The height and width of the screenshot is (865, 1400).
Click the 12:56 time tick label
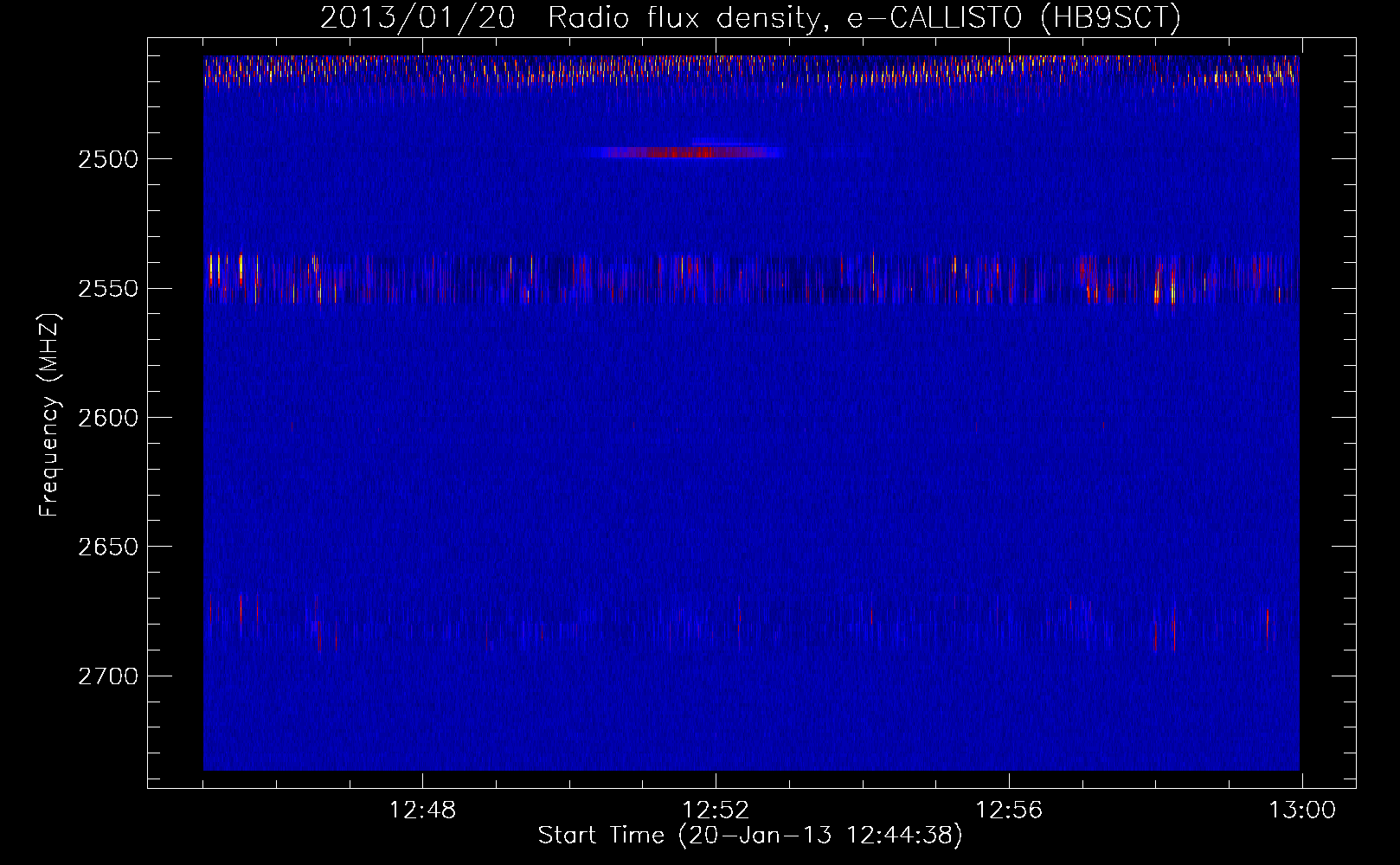tap(1009, 811)
